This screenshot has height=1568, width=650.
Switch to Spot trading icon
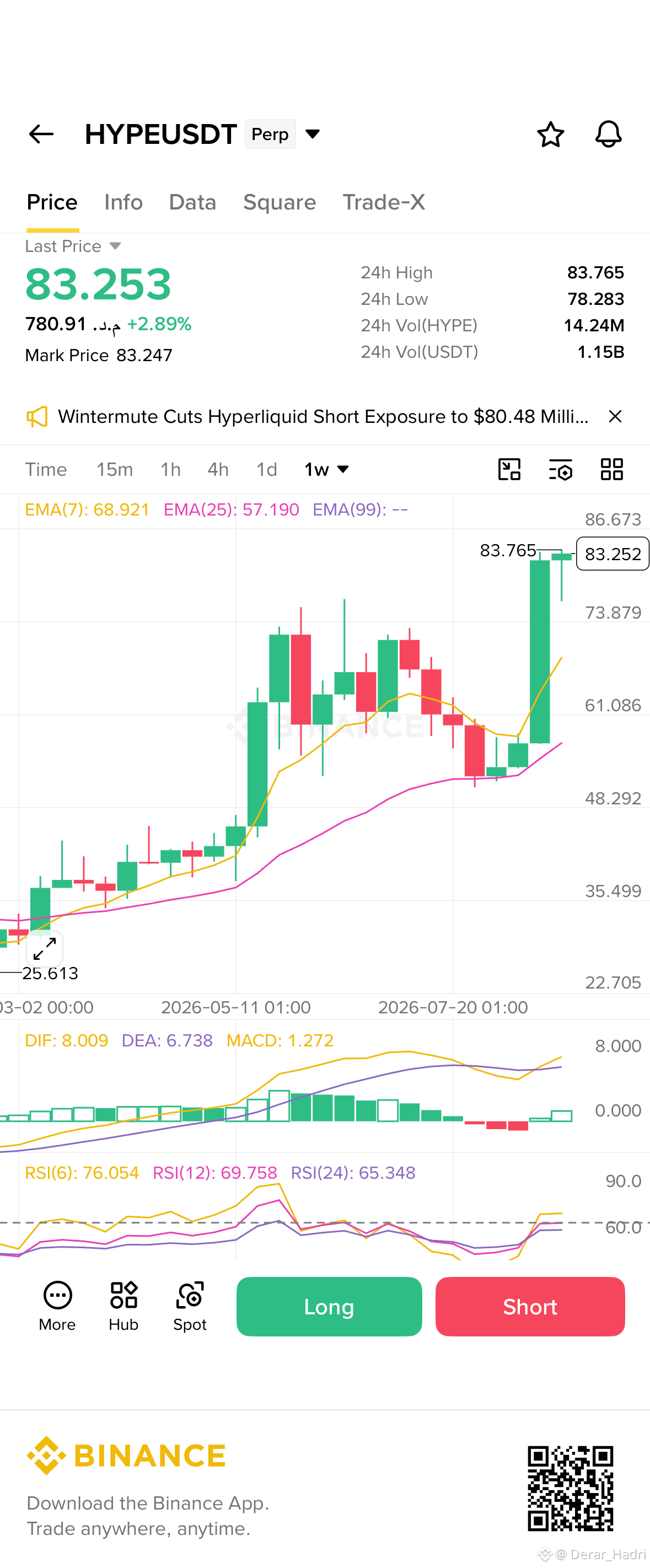[190, 1306]
